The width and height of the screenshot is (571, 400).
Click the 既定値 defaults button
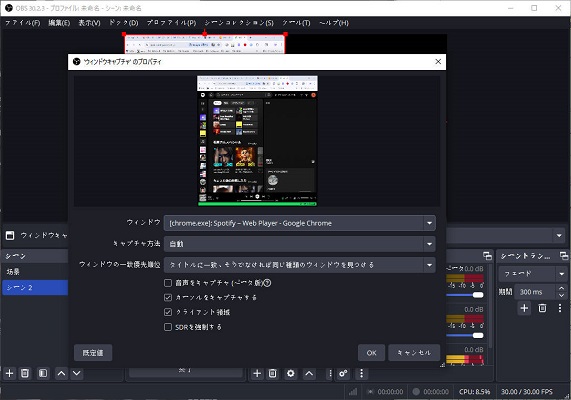coord(93,353)
